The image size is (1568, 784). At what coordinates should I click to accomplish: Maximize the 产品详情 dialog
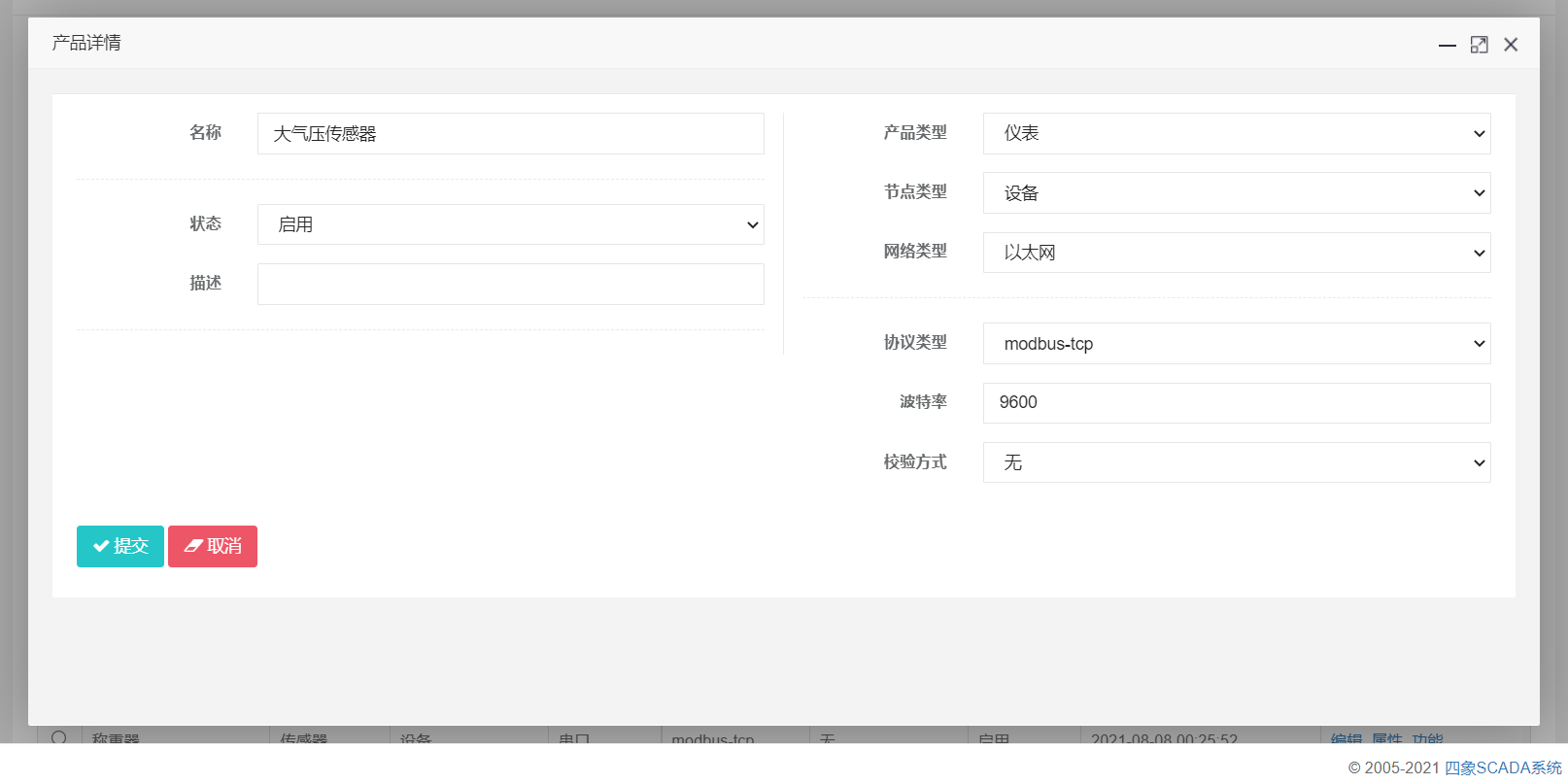click(x=1479, y=45)
